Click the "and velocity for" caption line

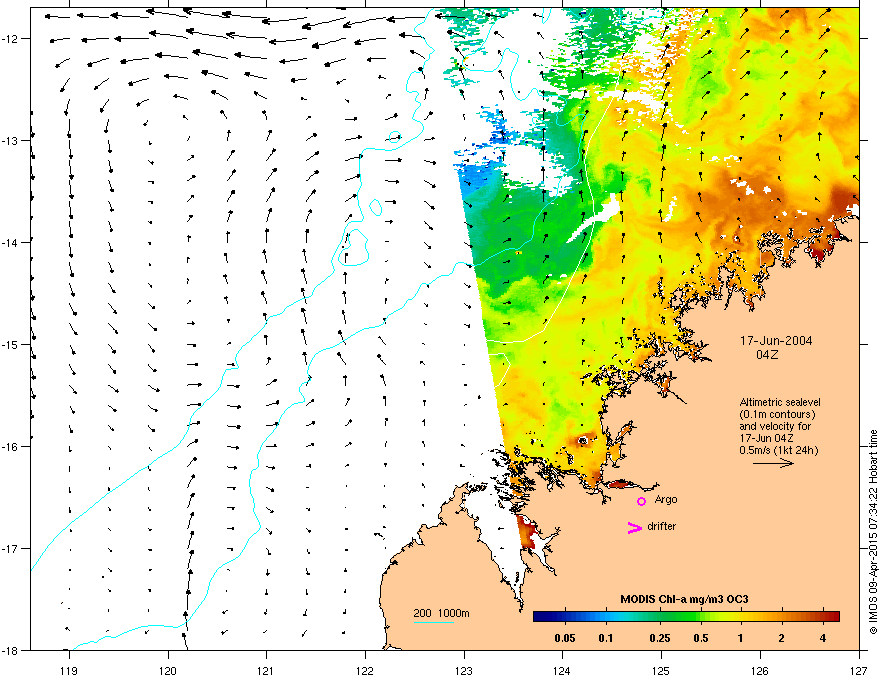(x=775, y=426)
